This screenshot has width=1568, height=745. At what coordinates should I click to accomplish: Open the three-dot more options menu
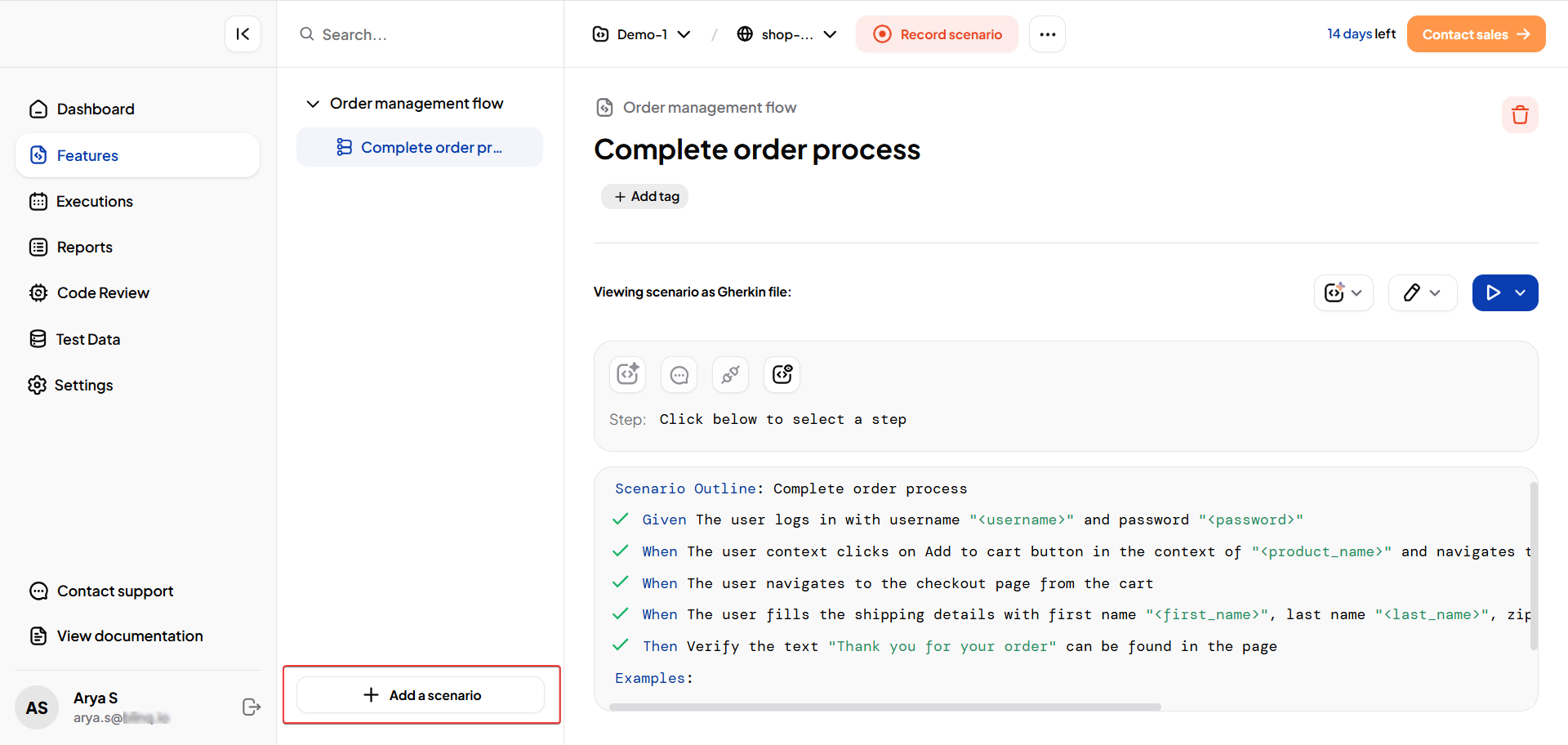[x=1047, y=34]
